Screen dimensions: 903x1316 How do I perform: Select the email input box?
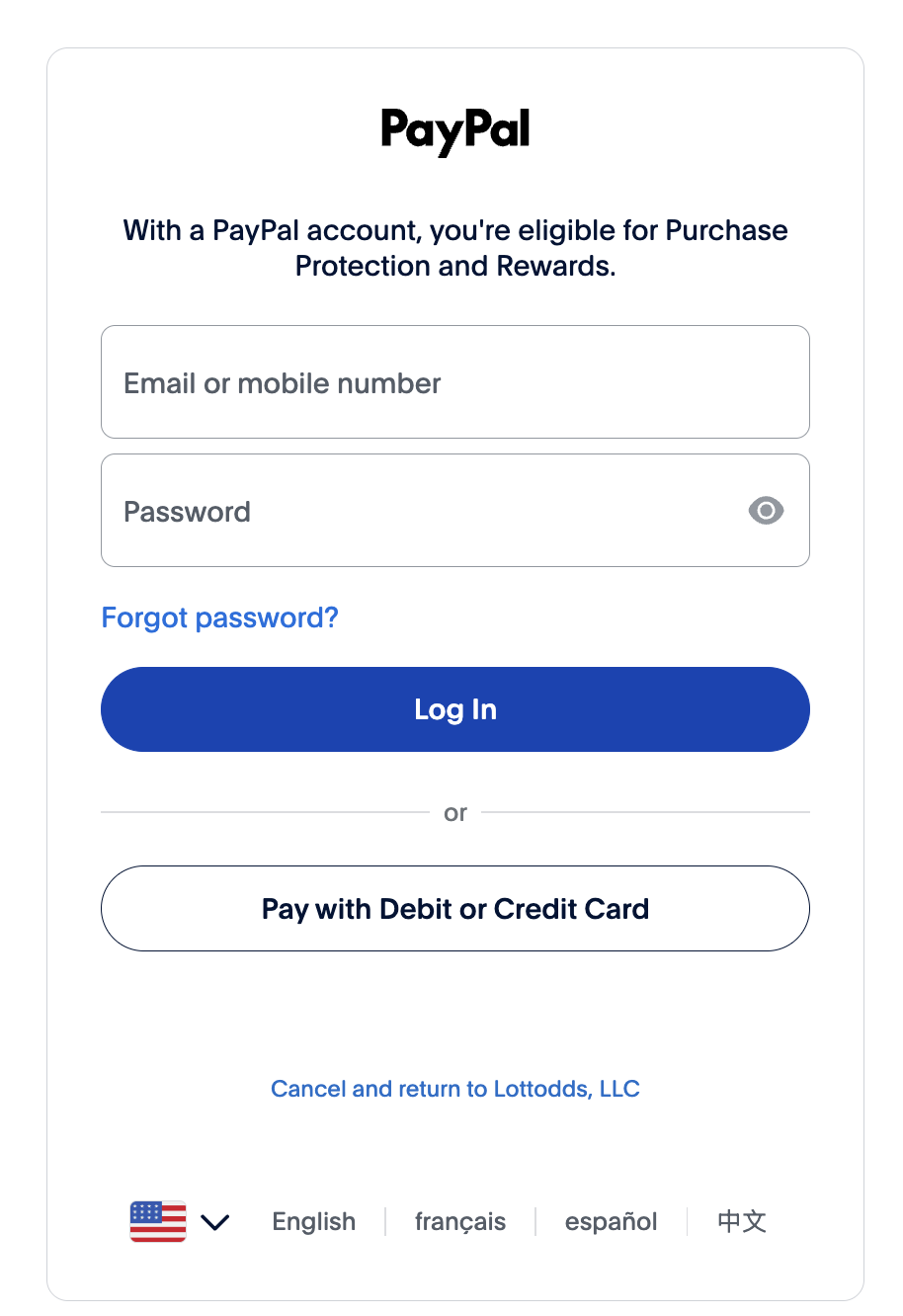tap(455, 382)
